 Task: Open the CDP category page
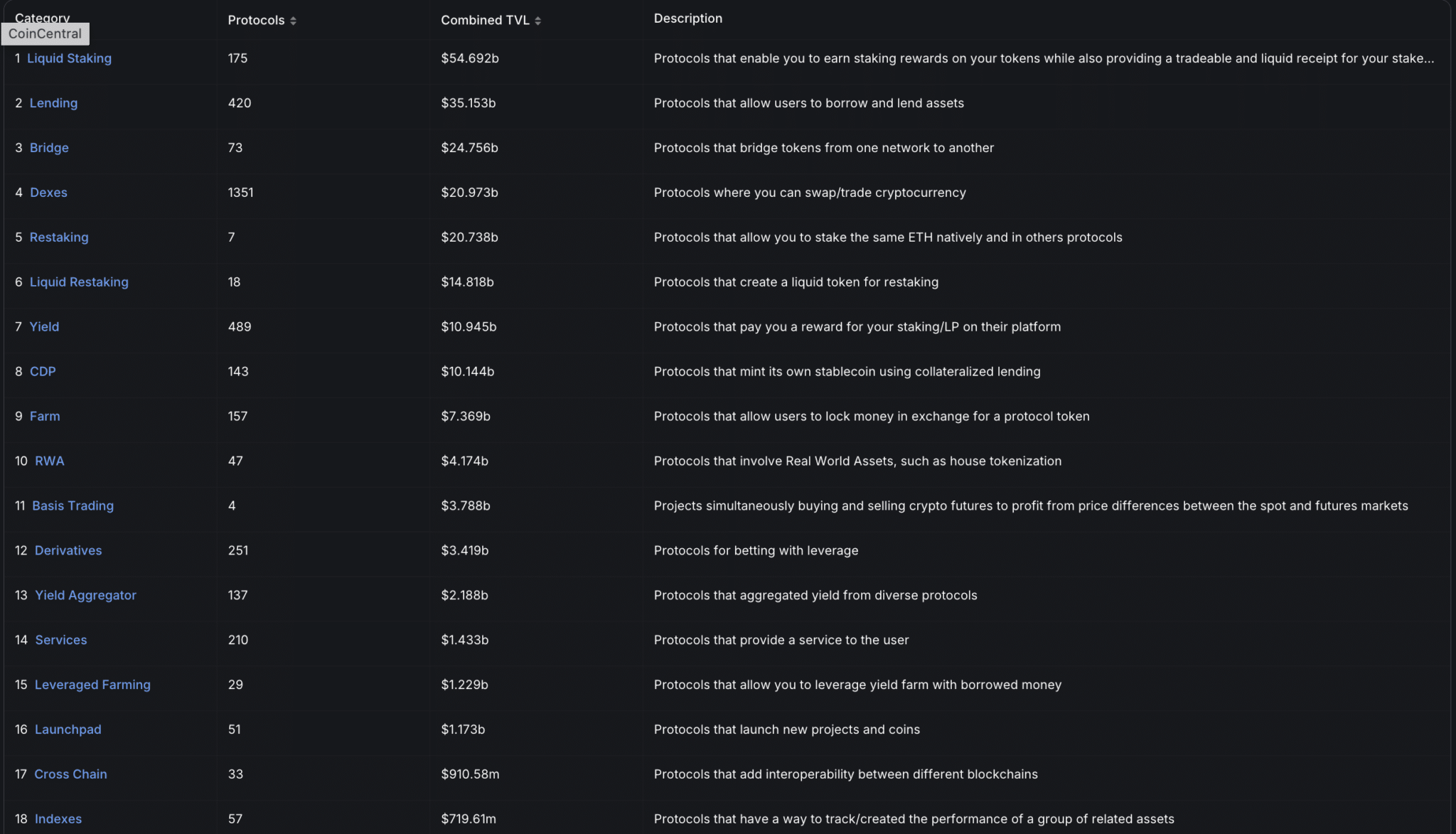tap(43, 371)
